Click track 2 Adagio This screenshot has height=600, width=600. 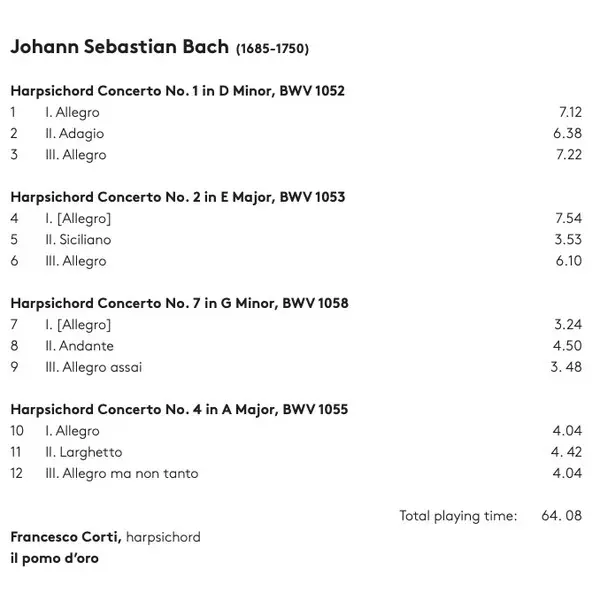(74, 134)
